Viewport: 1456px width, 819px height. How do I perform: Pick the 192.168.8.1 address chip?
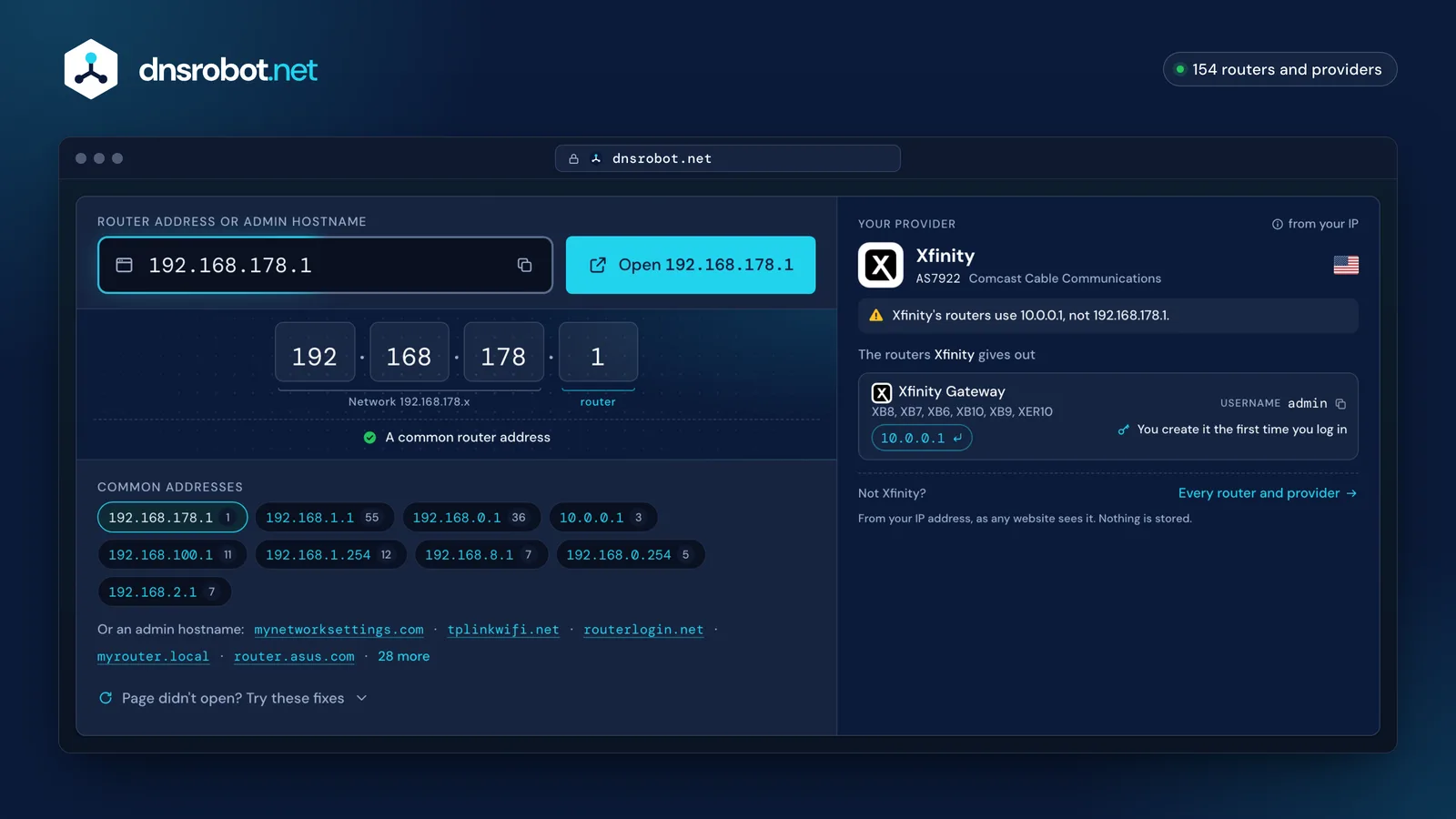click(480, 555)
